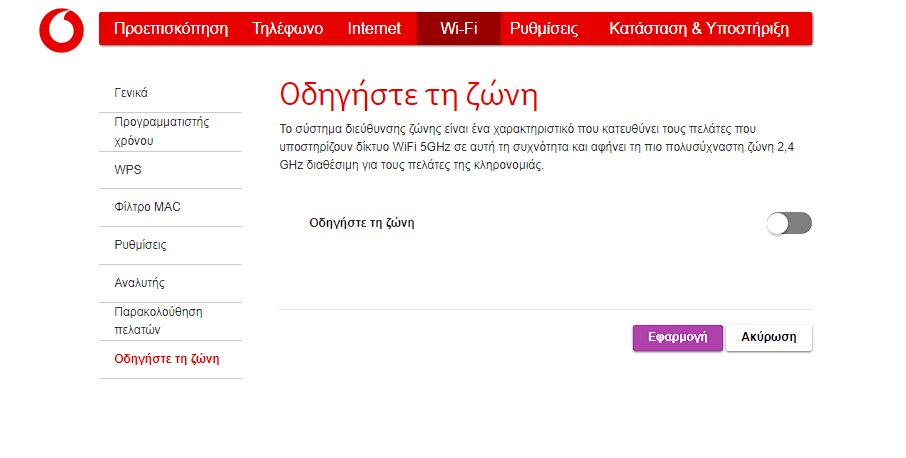The height and width of the screenshot is (458, 906).
Task: Click the Ακύρωση button
Action: click(768, 337)
